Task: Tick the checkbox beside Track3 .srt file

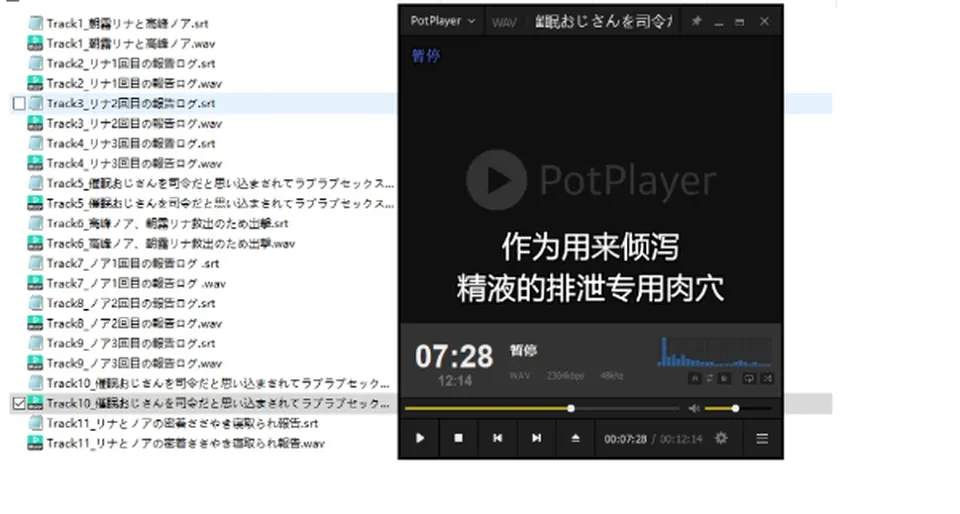Action: coord(19,103)
